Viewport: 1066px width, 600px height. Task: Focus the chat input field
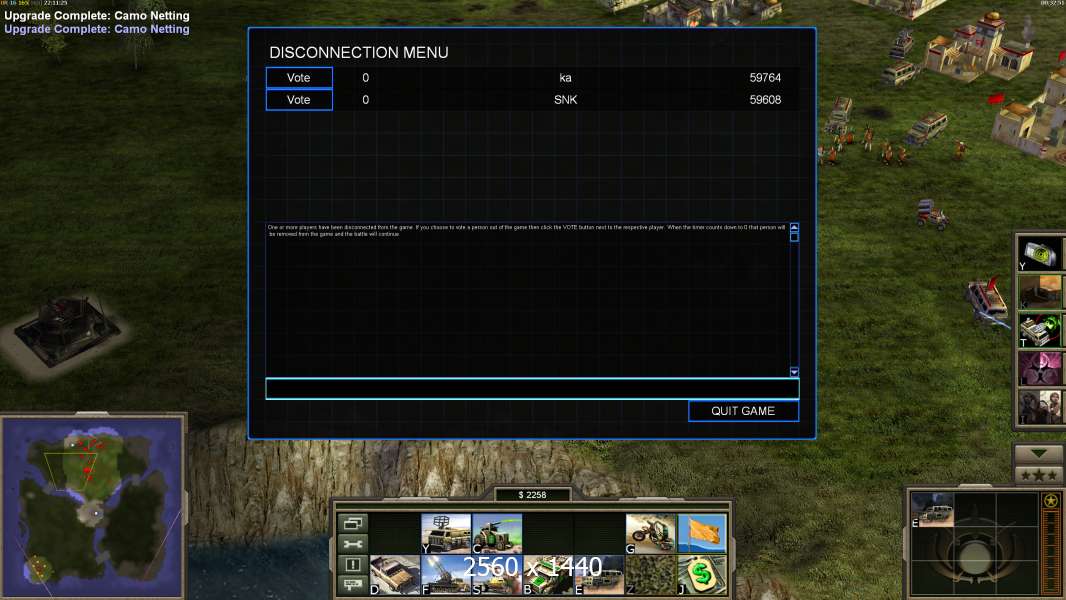click(x=532, y=389)
